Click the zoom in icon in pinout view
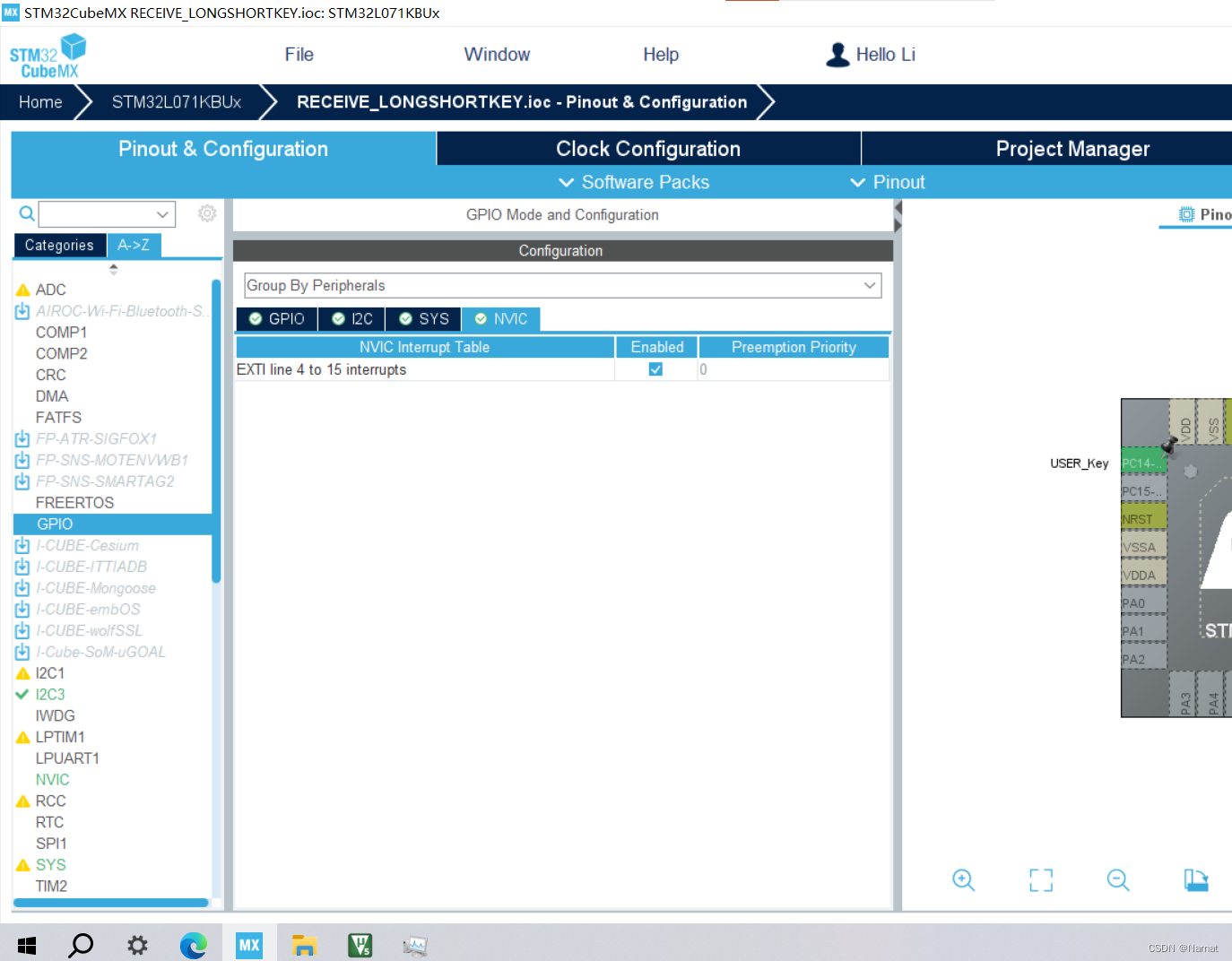 point(963,880)
